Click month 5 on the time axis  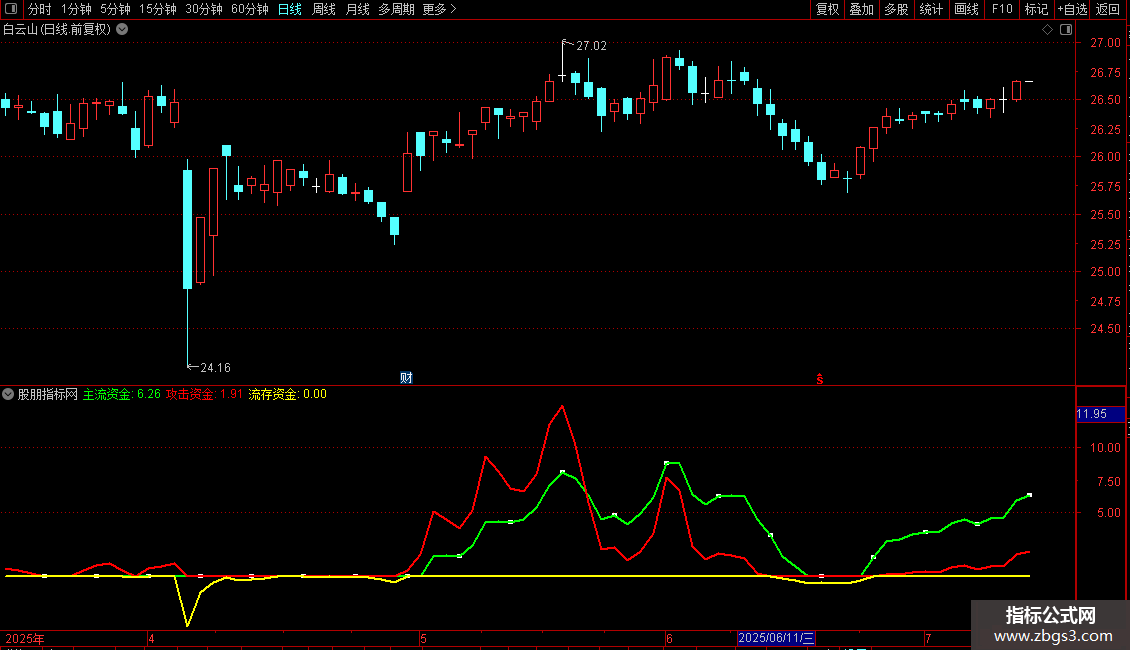(x=424, y=638)
